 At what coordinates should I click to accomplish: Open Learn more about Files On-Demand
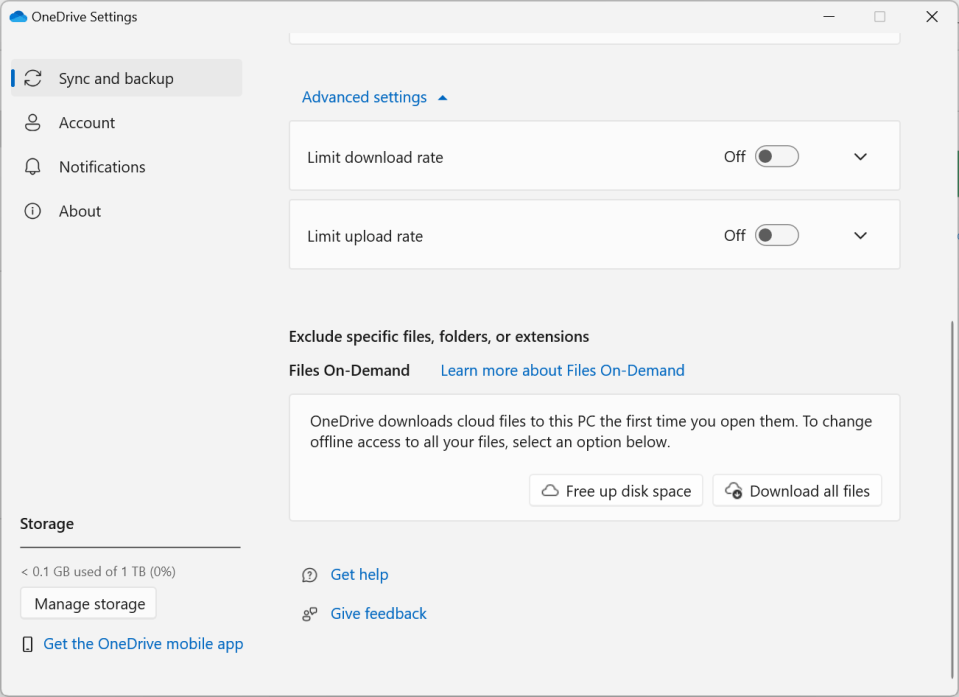point(562,370)
